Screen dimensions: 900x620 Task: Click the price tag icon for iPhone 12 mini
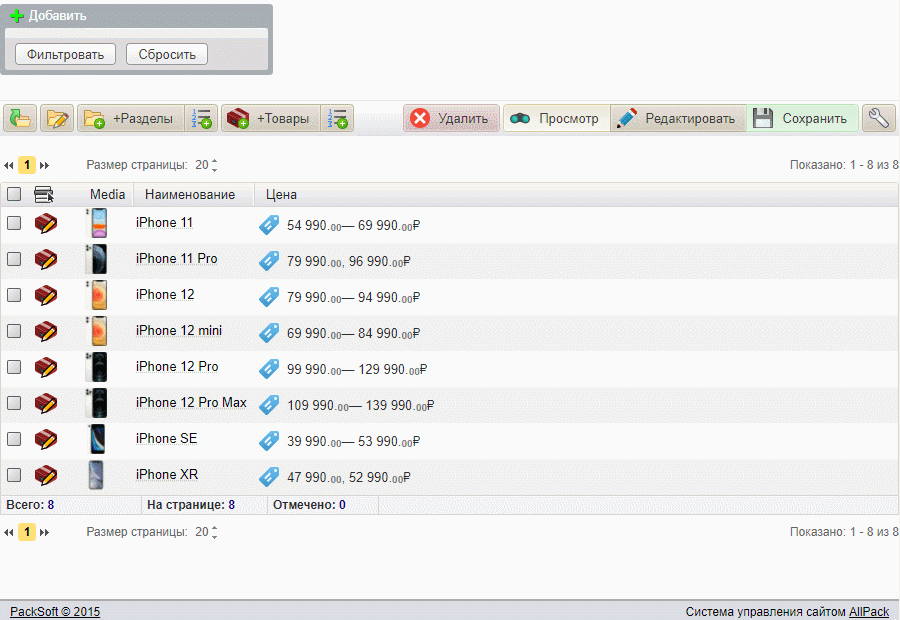pyautogui.click(x=269, y=333)
